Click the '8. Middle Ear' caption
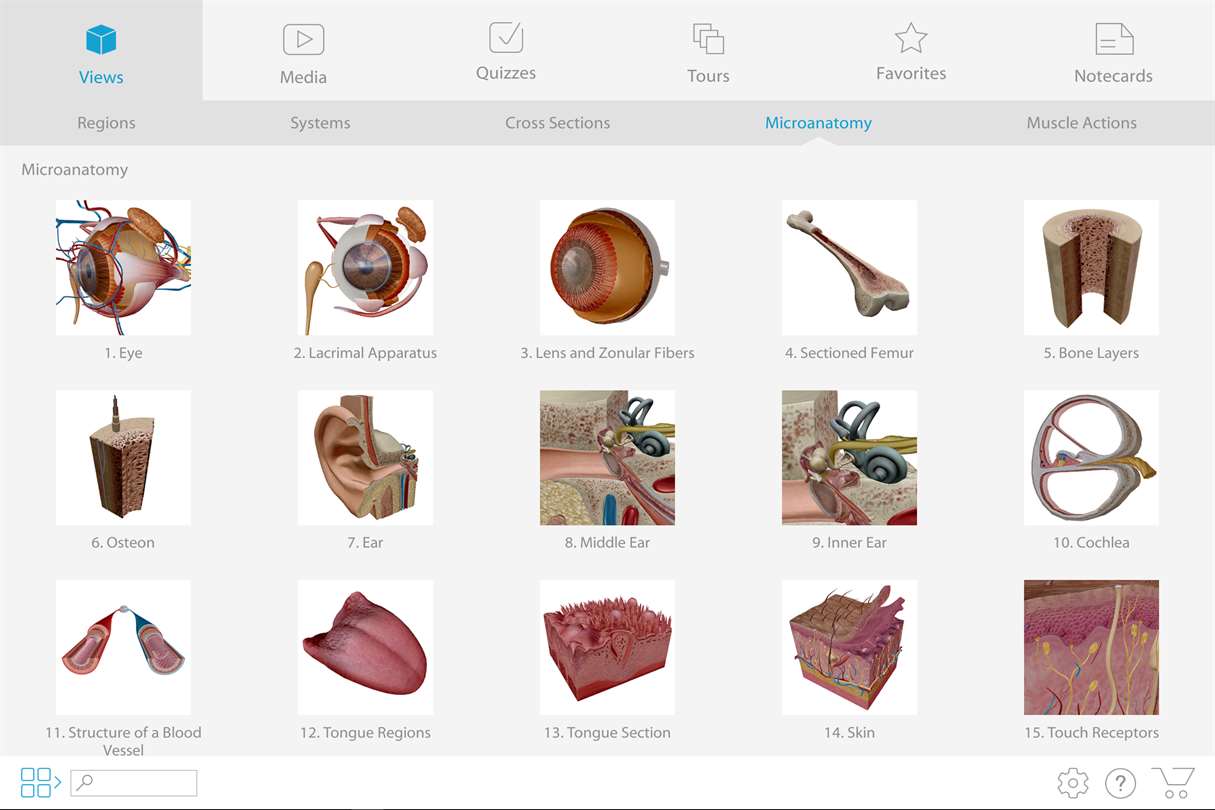Viewport: 1215px width, 810px height. [x=607, y=543]
